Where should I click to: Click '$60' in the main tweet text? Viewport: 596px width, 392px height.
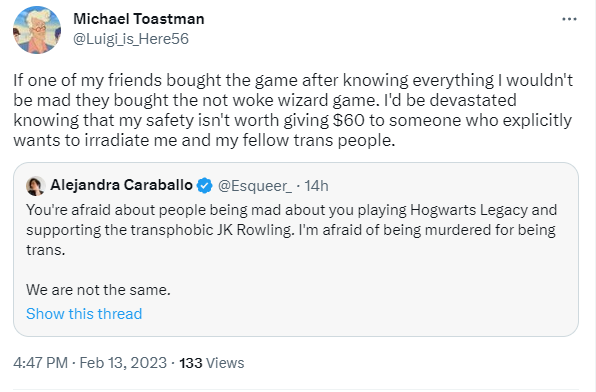pyautogui.click(x=349, y=120)
